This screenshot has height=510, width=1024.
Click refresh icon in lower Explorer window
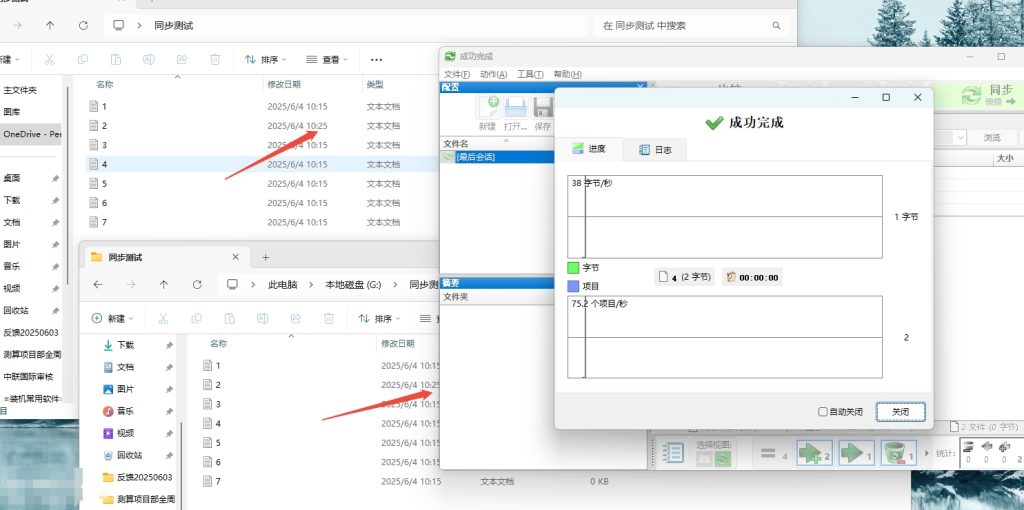(x=197, y=285)
